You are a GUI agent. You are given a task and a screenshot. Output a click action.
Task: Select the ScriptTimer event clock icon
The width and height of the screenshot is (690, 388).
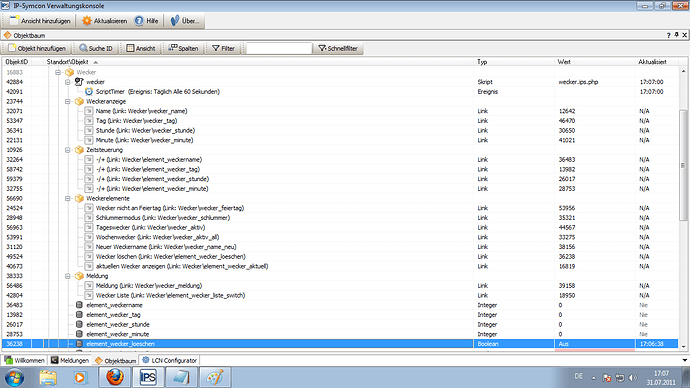tap(89, 92)
